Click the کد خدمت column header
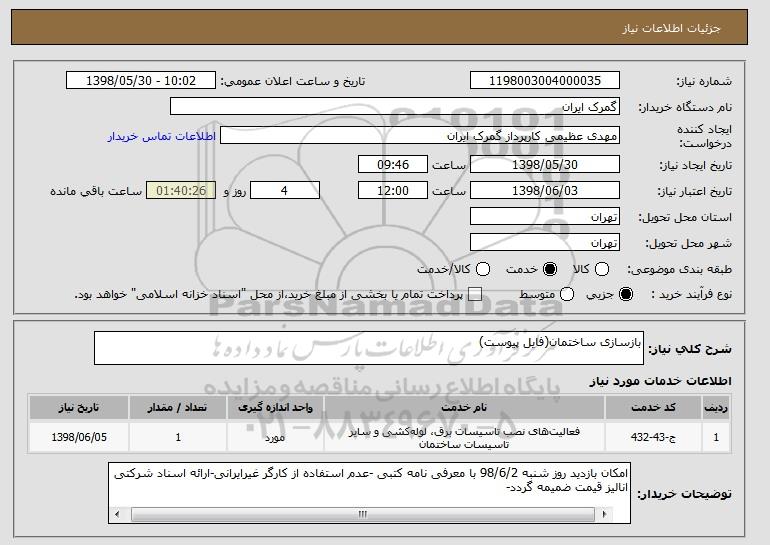Screen dimensions: 770x545 [653, 408]
